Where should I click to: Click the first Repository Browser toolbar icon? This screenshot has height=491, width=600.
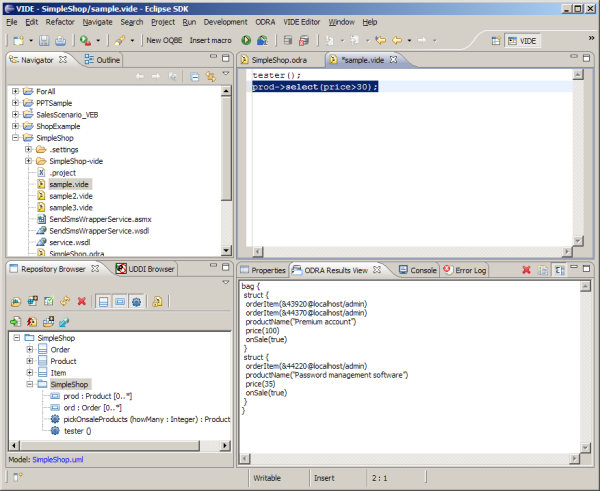tap(16, 302)
